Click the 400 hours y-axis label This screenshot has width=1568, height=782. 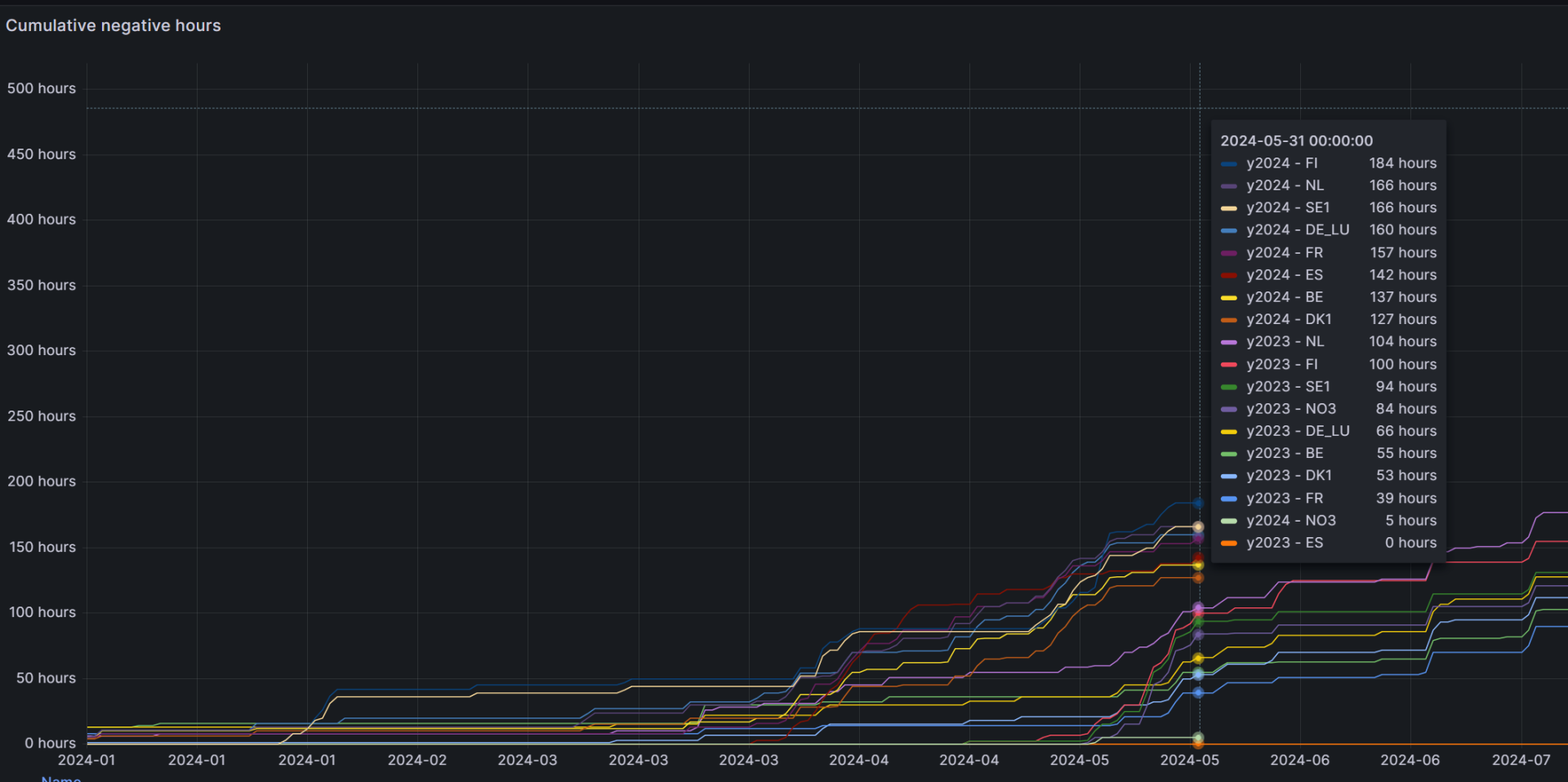tap(42, 220)
